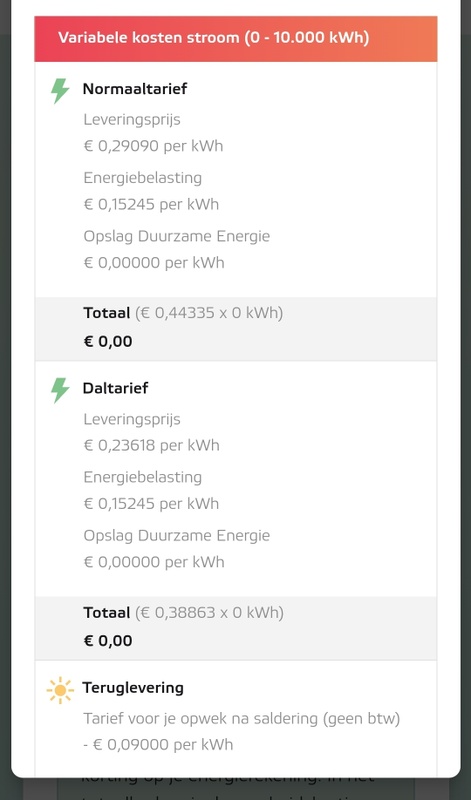
Task: Click the Daltarief leveringsprijs € 0,23618 value
Action: tap(152, 445)
